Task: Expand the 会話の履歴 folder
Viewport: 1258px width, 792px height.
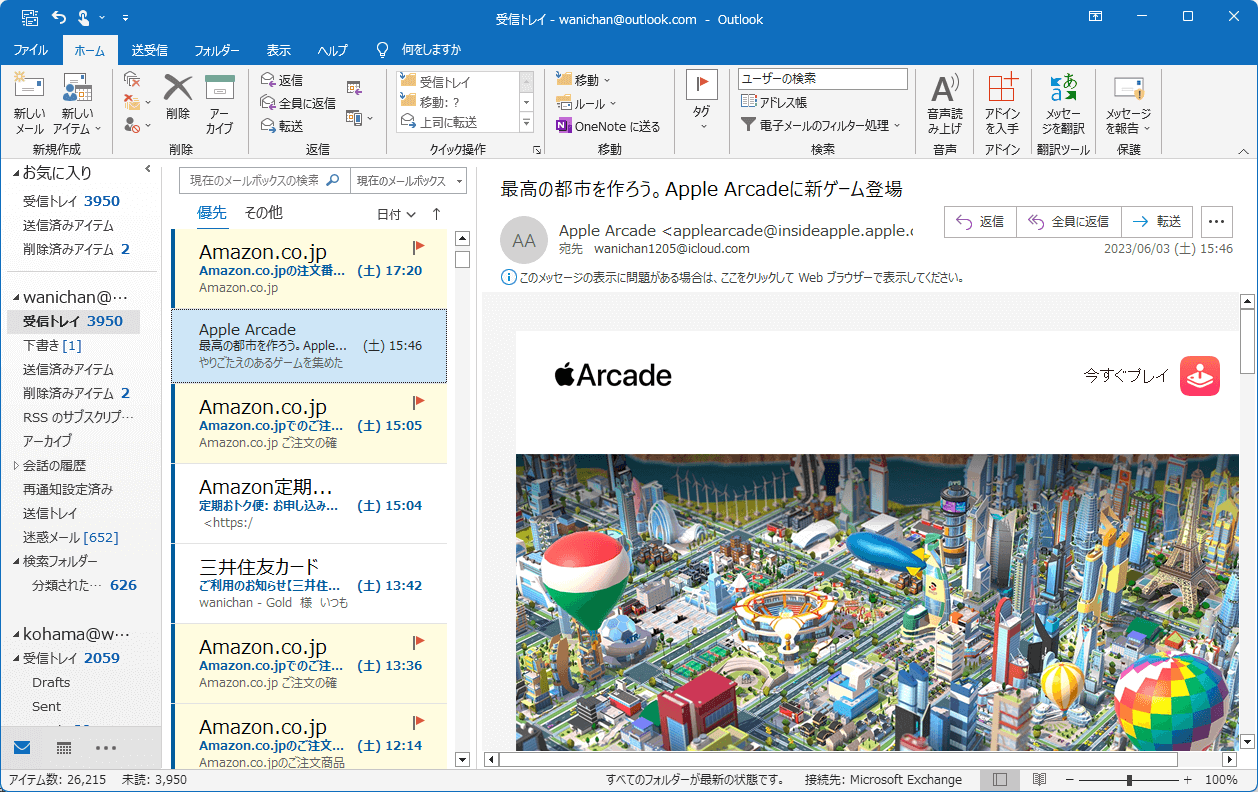Action: pos(15,465)
